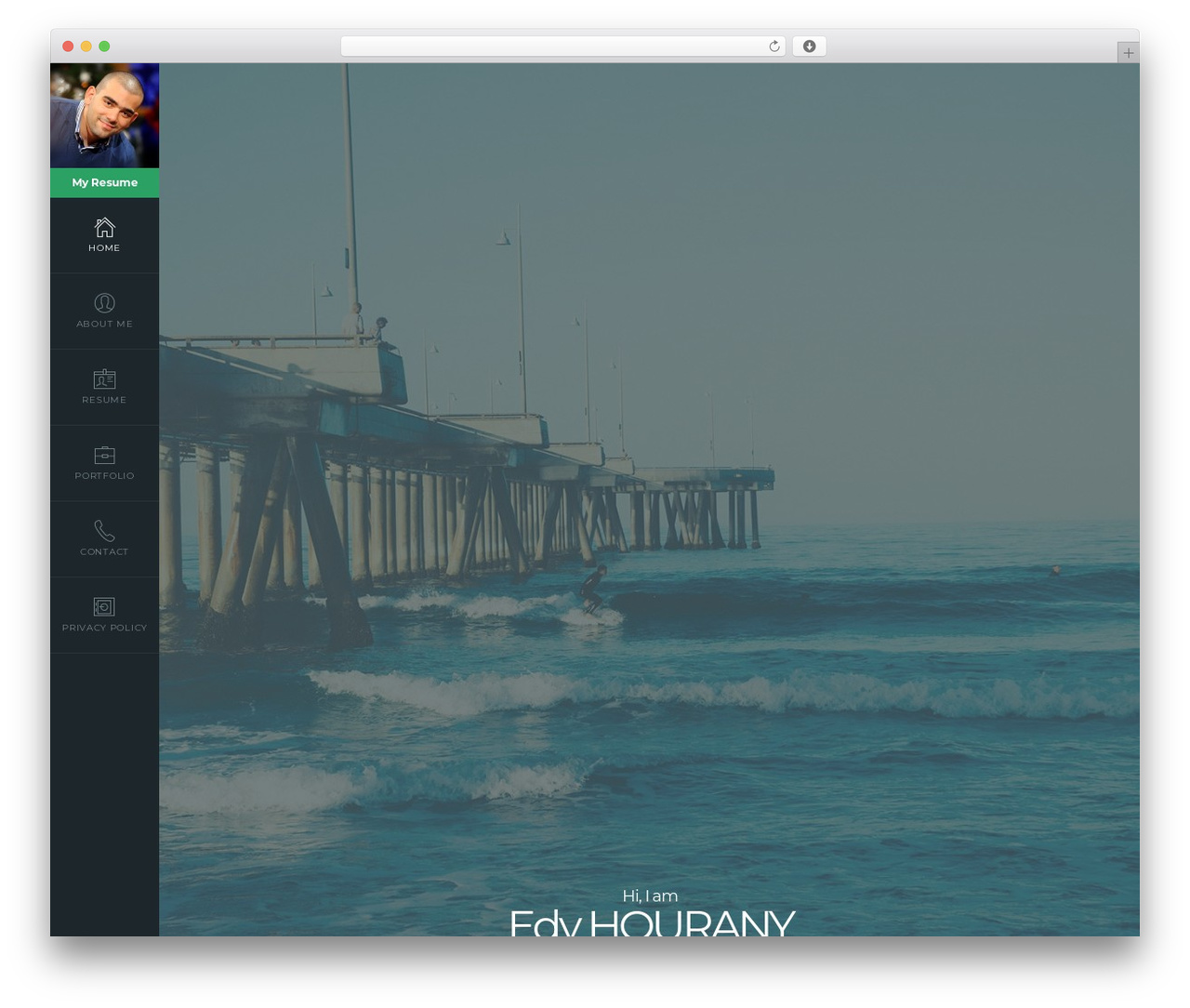Maximize the window with the green button

[104, 46]
